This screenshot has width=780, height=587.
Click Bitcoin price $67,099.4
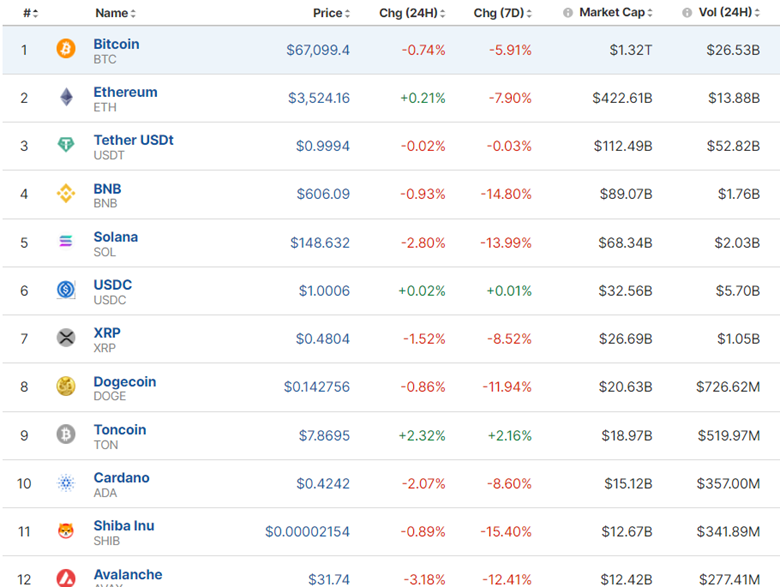318,50
